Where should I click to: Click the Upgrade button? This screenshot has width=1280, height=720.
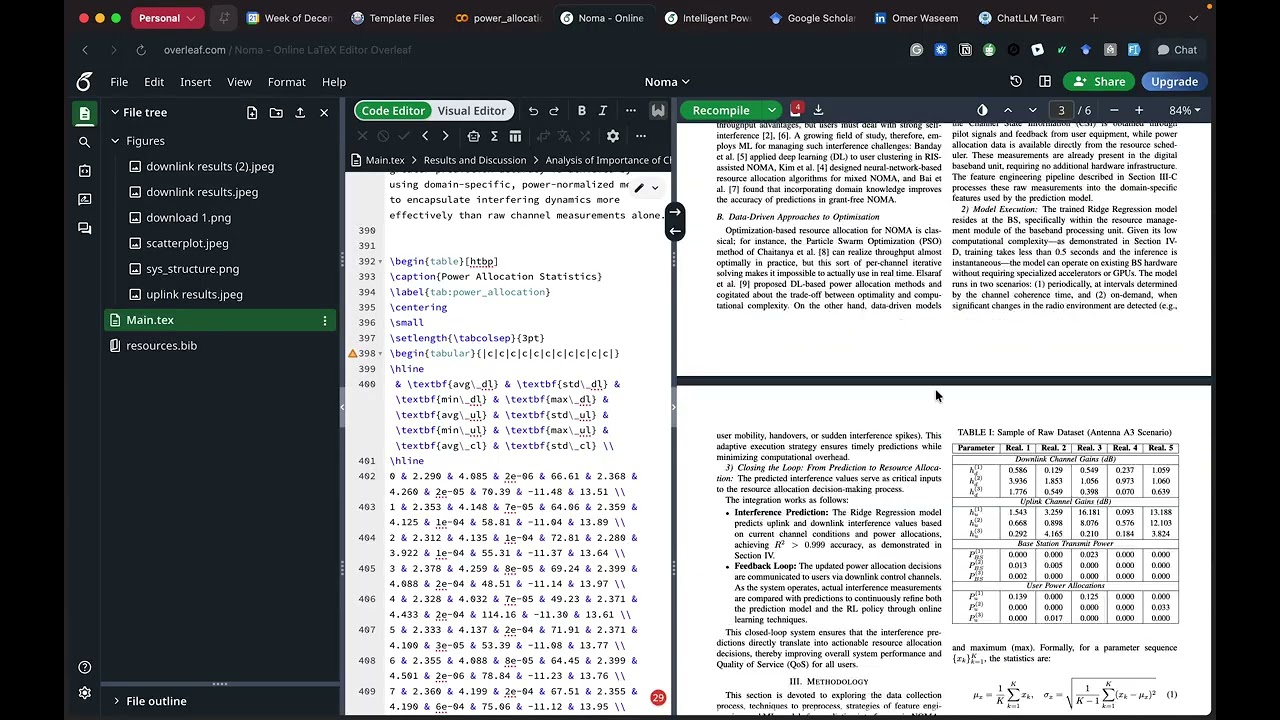click(1174, 82)
